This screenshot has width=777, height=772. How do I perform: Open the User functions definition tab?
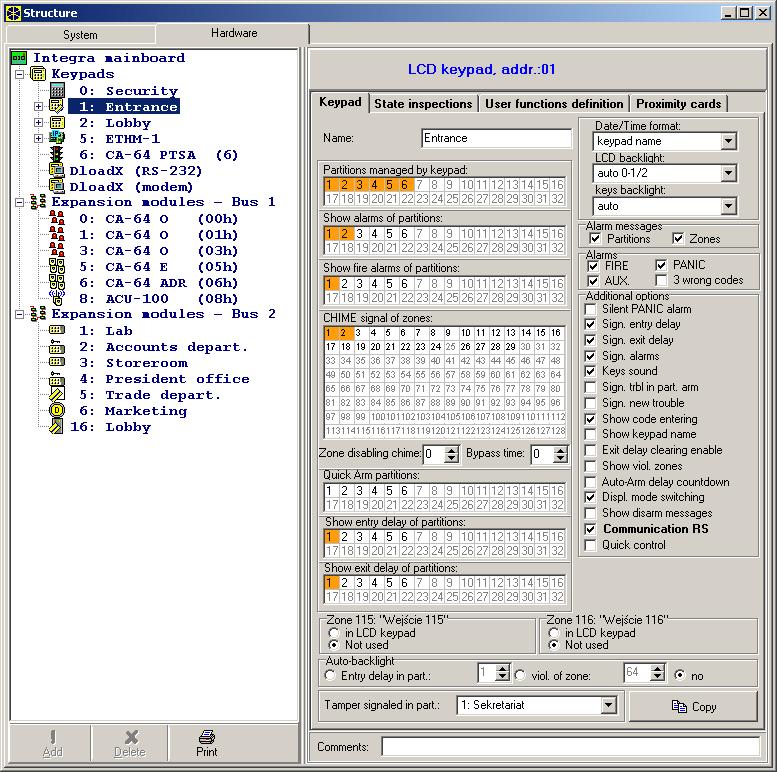click(x=554, y=104)
